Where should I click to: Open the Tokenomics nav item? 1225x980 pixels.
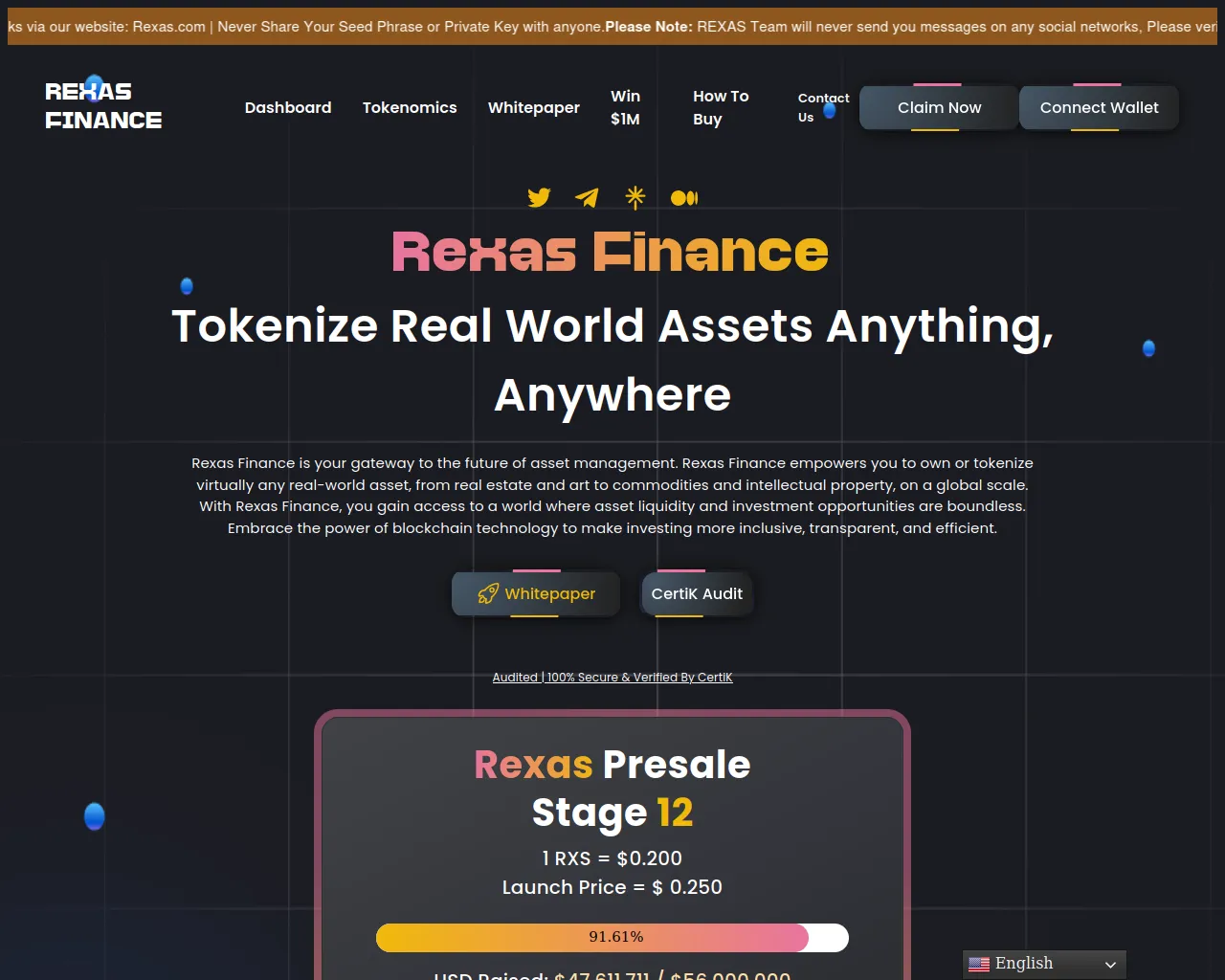click(x=410, y=107)
